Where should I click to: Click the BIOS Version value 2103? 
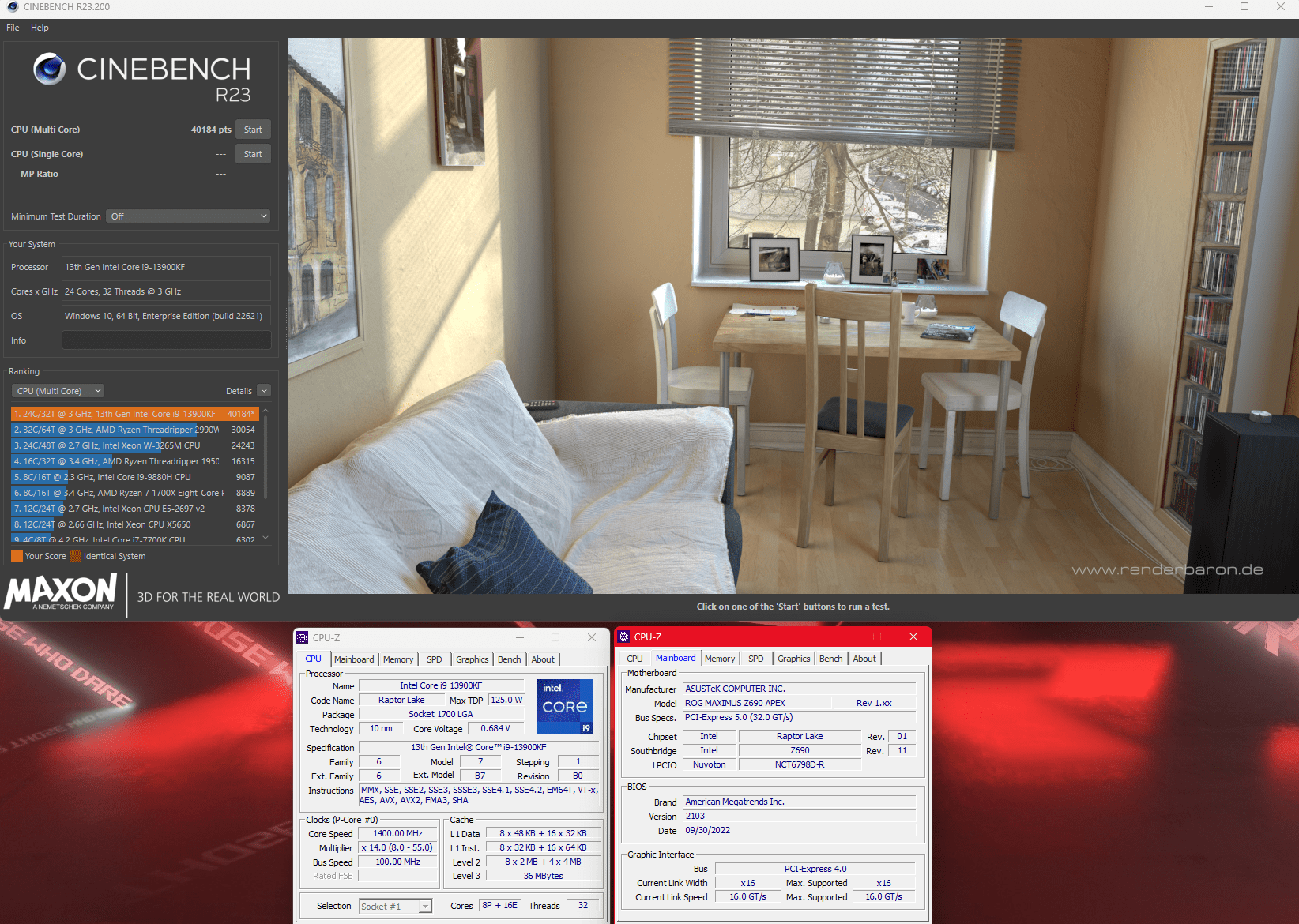click(800, 816)
